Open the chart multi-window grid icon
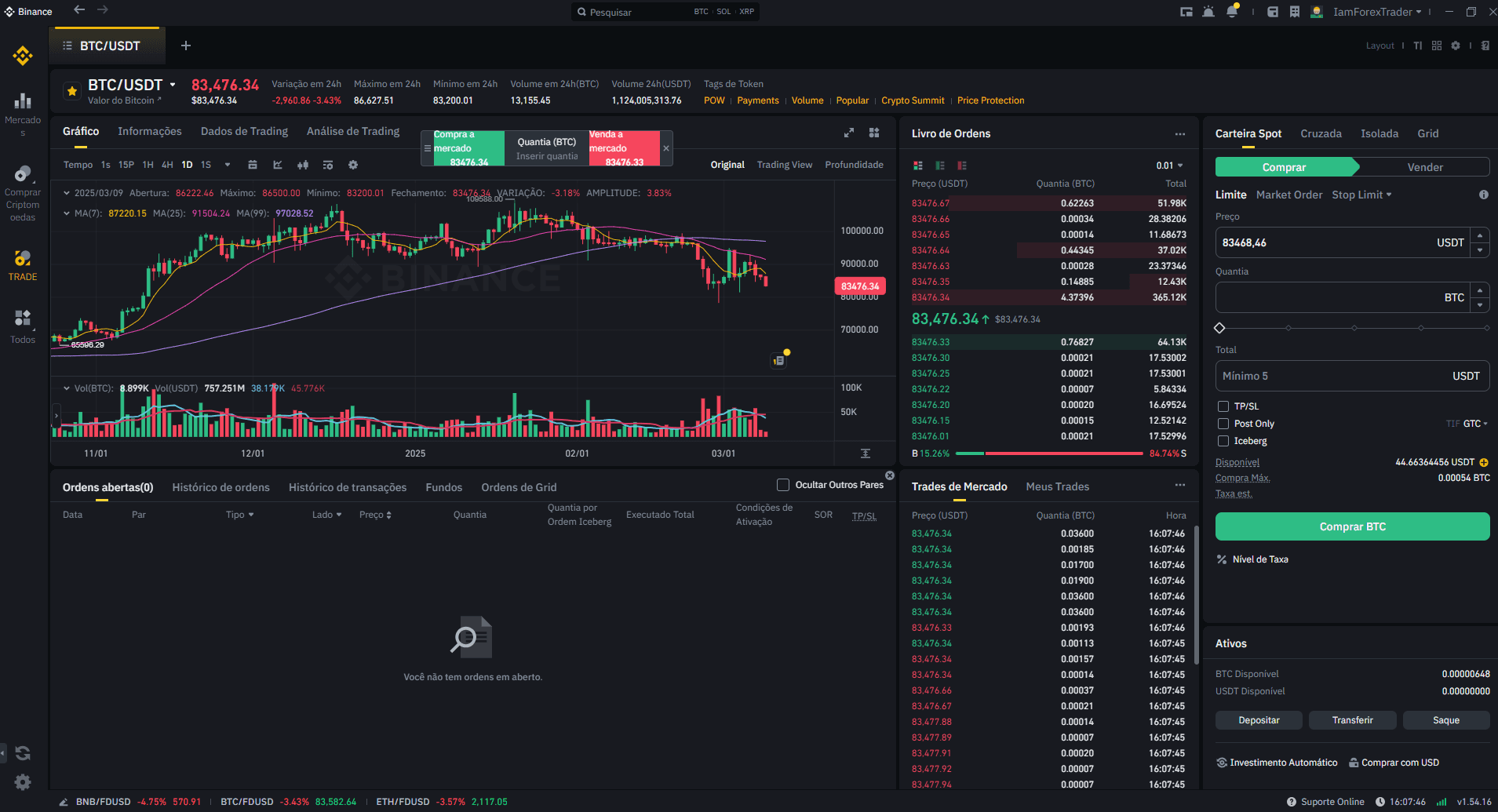1498x812 pixels. [874, 133]
